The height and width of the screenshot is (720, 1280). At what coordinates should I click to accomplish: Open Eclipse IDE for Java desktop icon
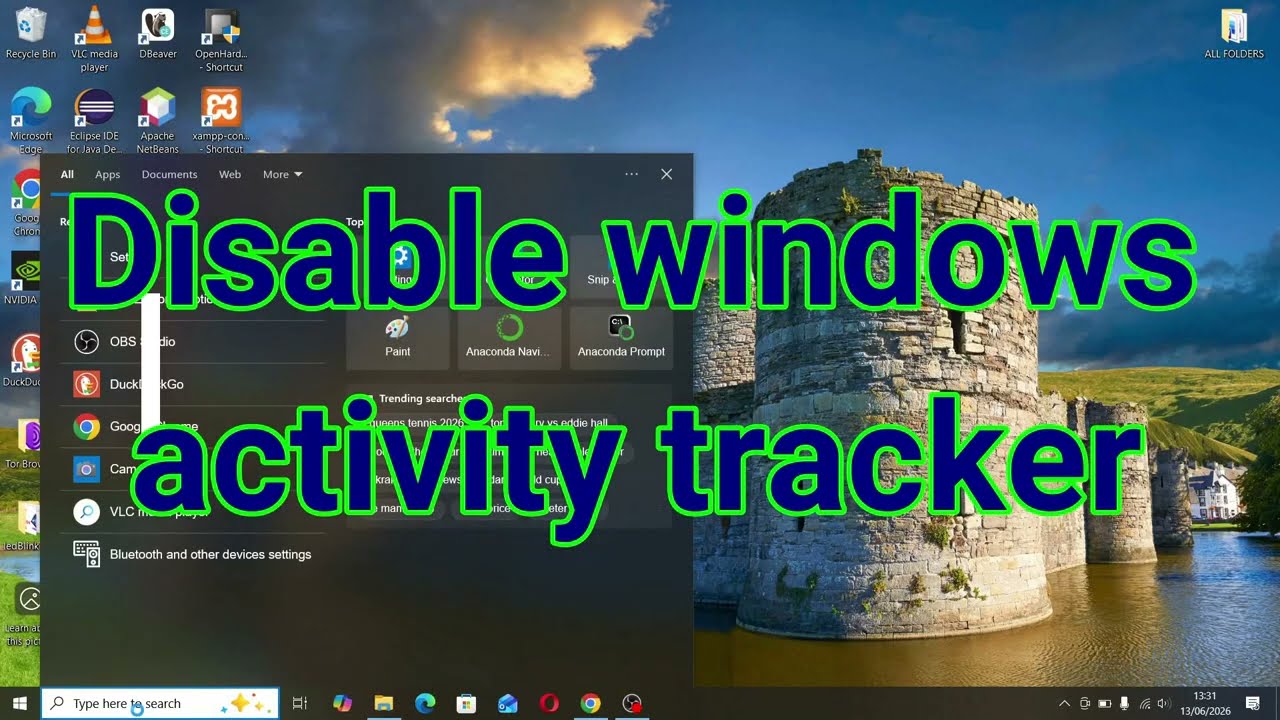tap(94, 121)
